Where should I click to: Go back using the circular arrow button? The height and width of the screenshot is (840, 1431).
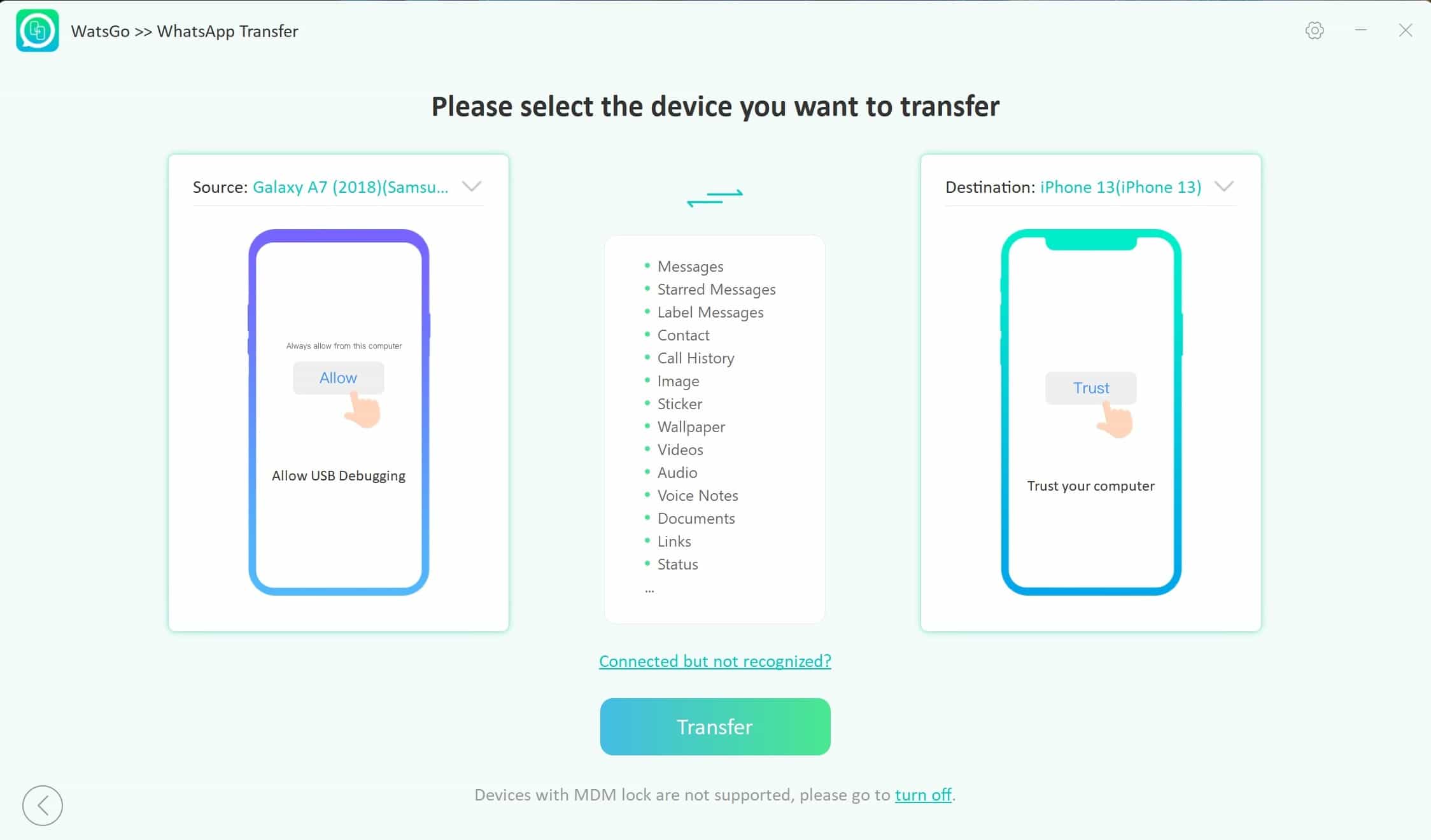click(x=43, y=806)
